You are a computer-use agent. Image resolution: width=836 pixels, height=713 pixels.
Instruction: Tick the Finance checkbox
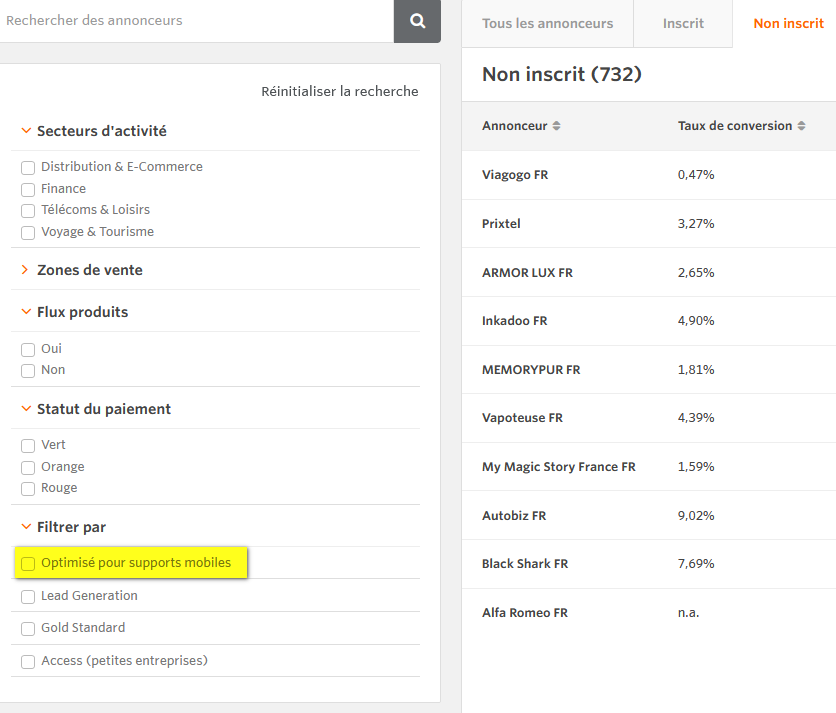28,189
